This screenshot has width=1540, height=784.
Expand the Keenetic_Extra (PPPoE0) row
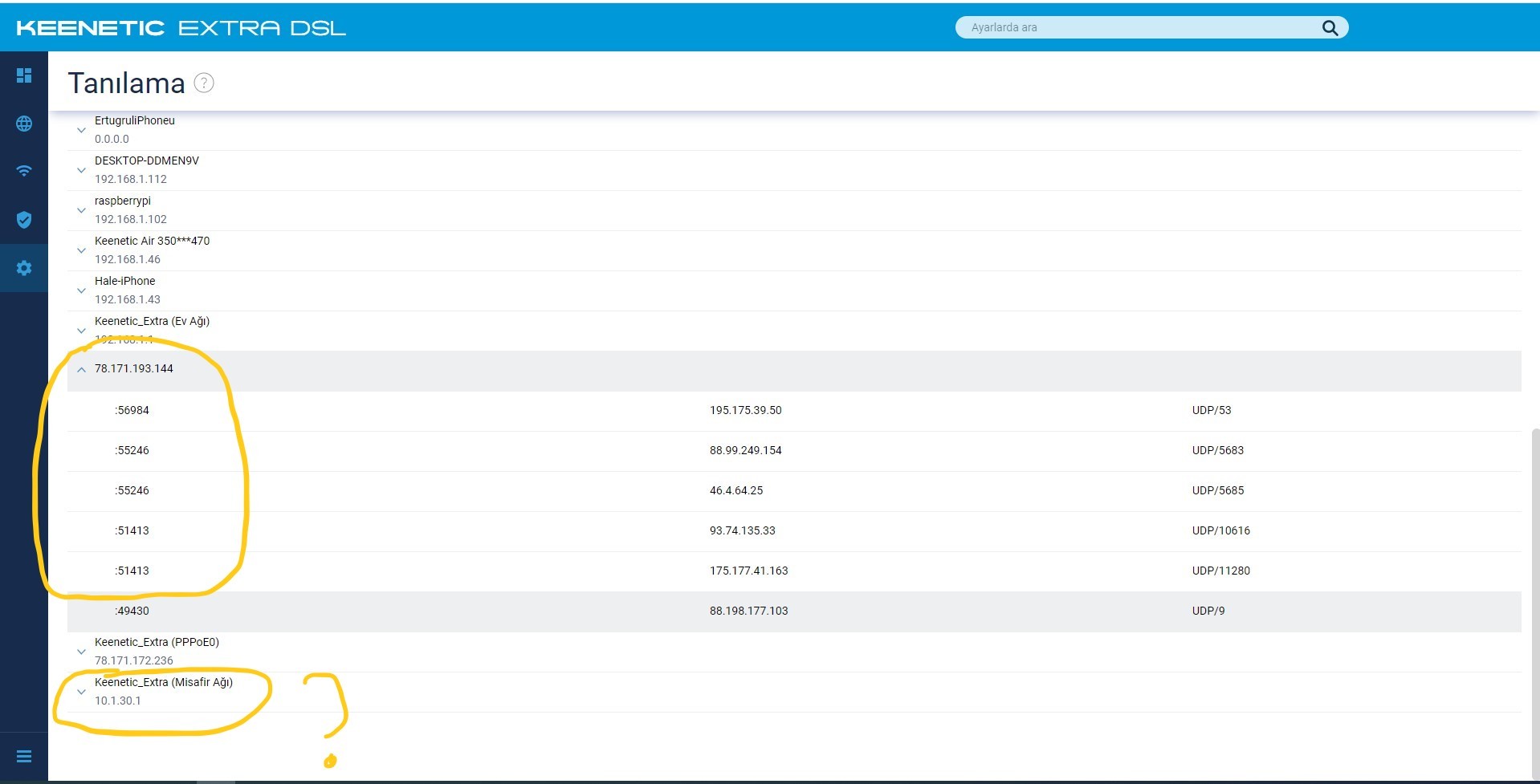[x=81, y=652]
